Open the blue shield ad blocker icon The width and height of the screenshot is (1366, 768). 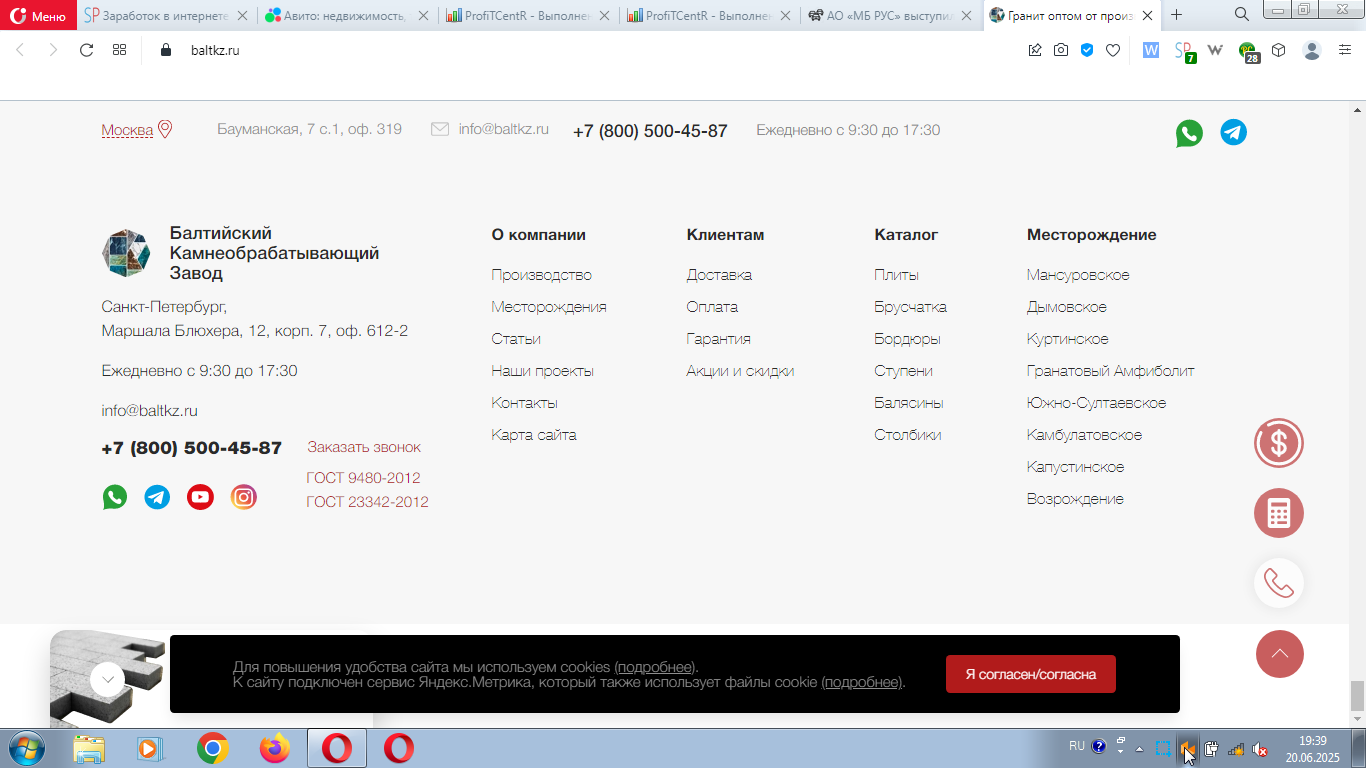[x=1087, y=50]
